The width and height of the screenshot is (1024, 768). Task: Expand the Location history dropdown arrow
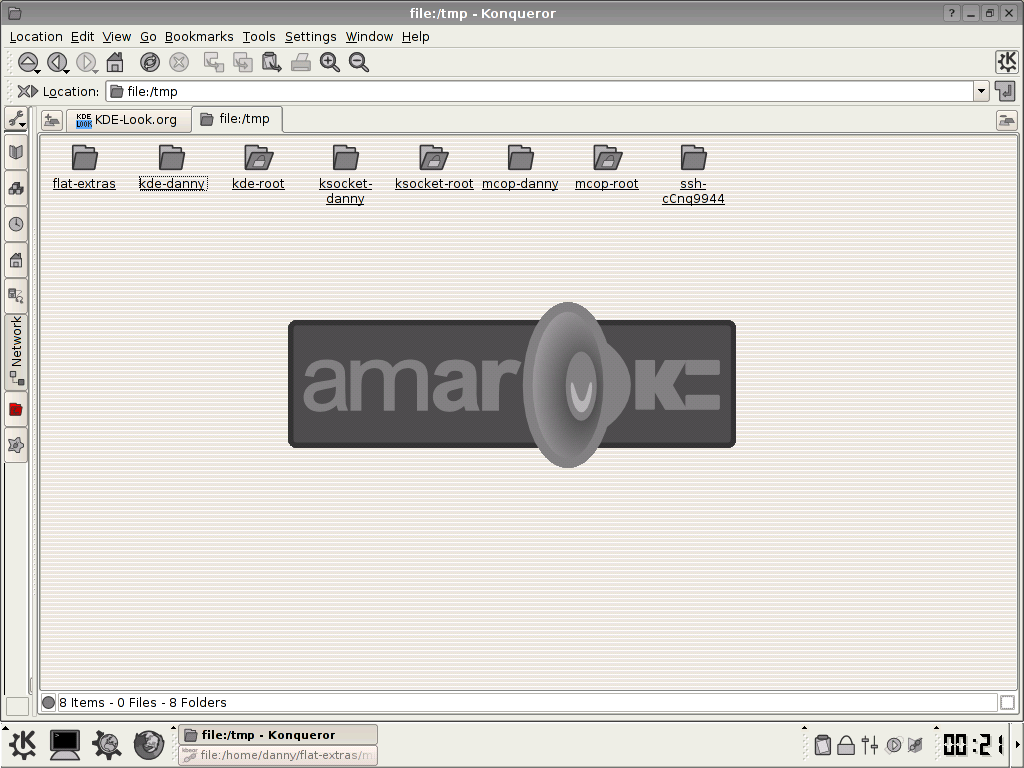981,91
